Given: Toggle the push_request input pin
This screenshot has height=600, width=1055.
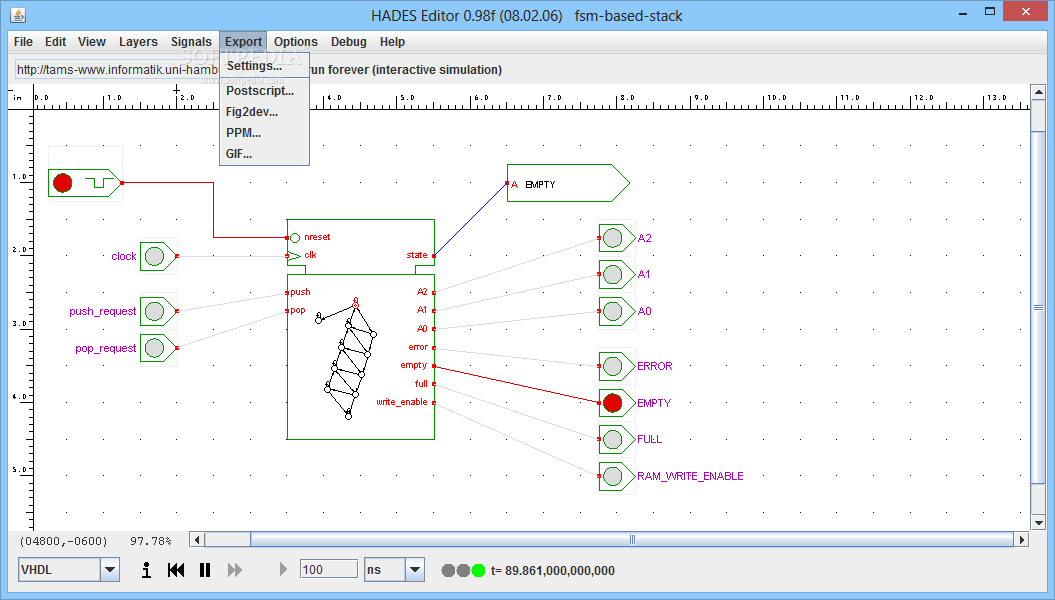Looking at the screenshot, I should [155, 311].
